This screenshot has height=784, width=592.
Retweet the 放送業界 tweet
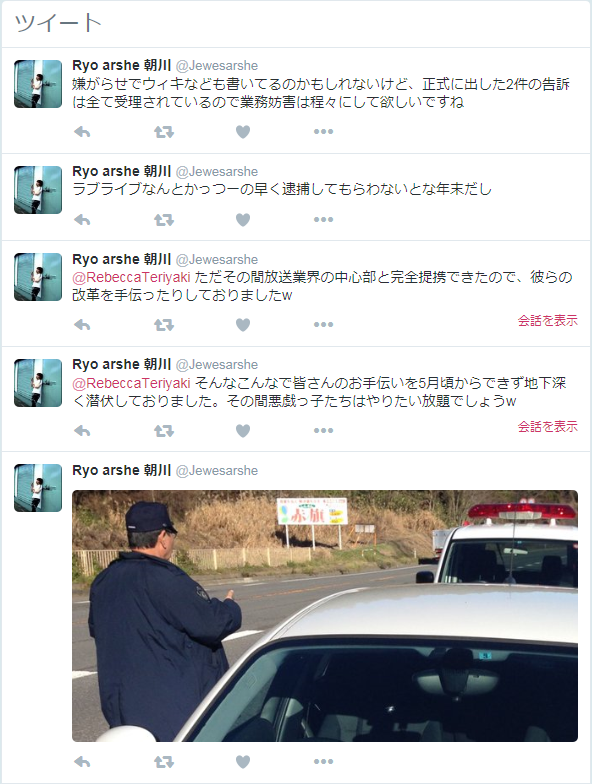pos(164,325)
